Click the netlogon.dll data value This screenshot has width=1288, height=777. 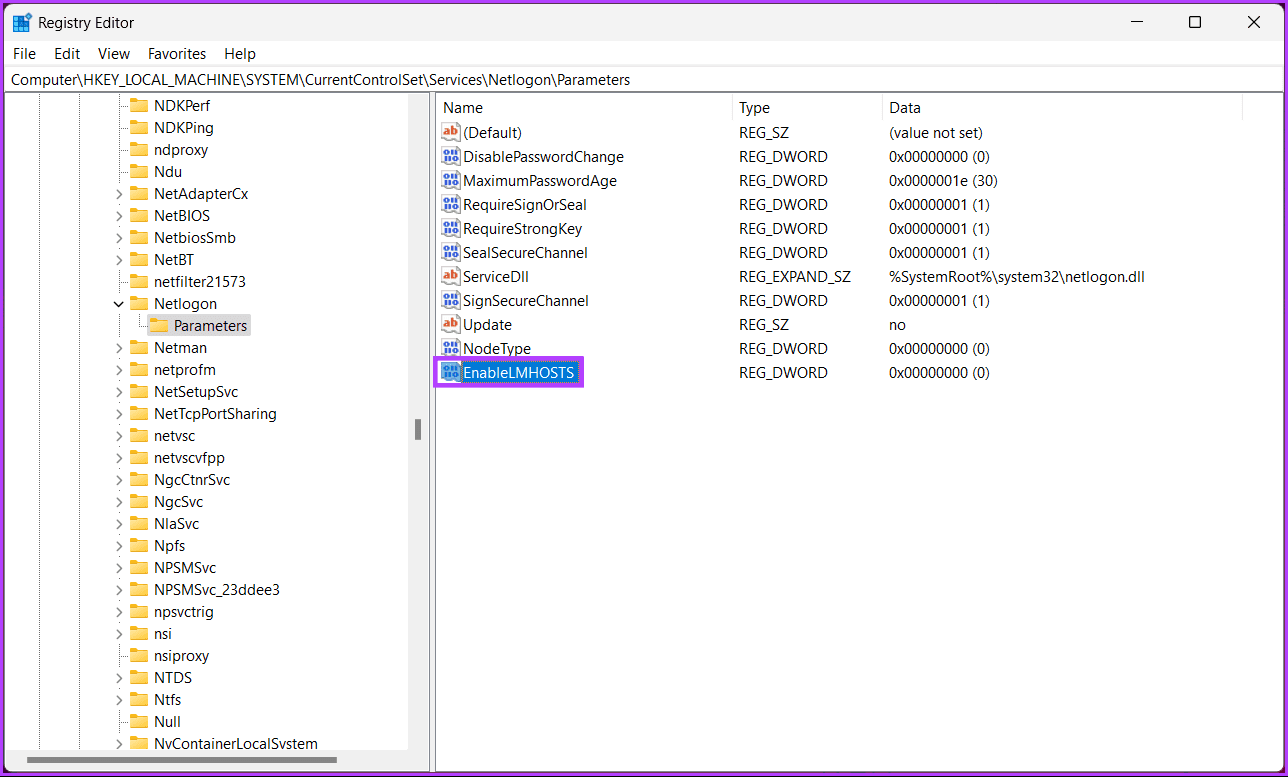[1016, 276]
